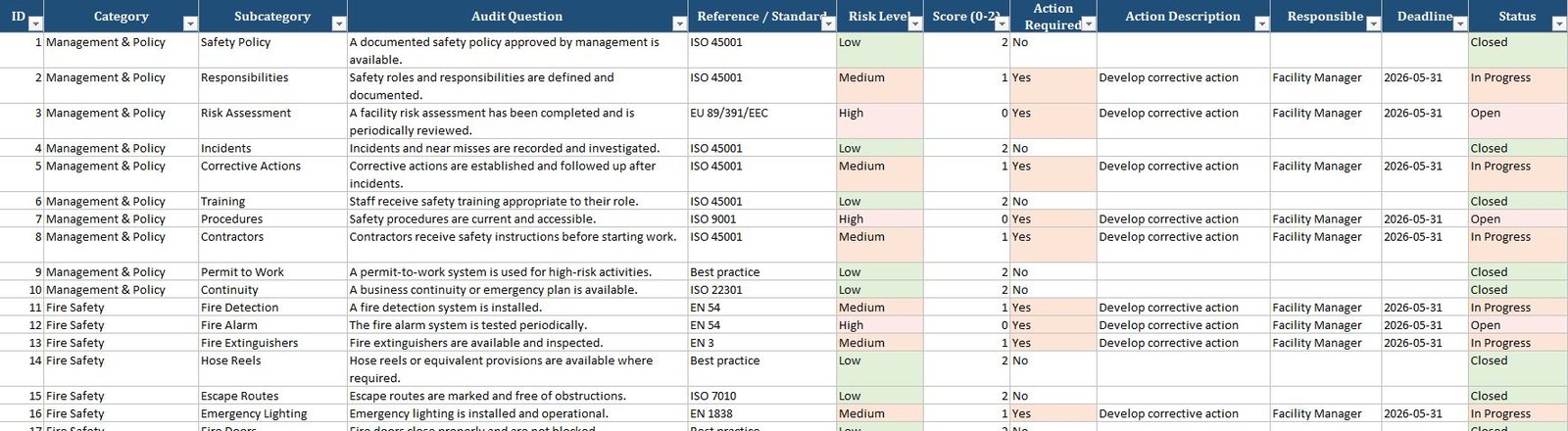Open the Risk Level filter dropdown
This screenshot has height=431, width=1568.
point(914,24)
